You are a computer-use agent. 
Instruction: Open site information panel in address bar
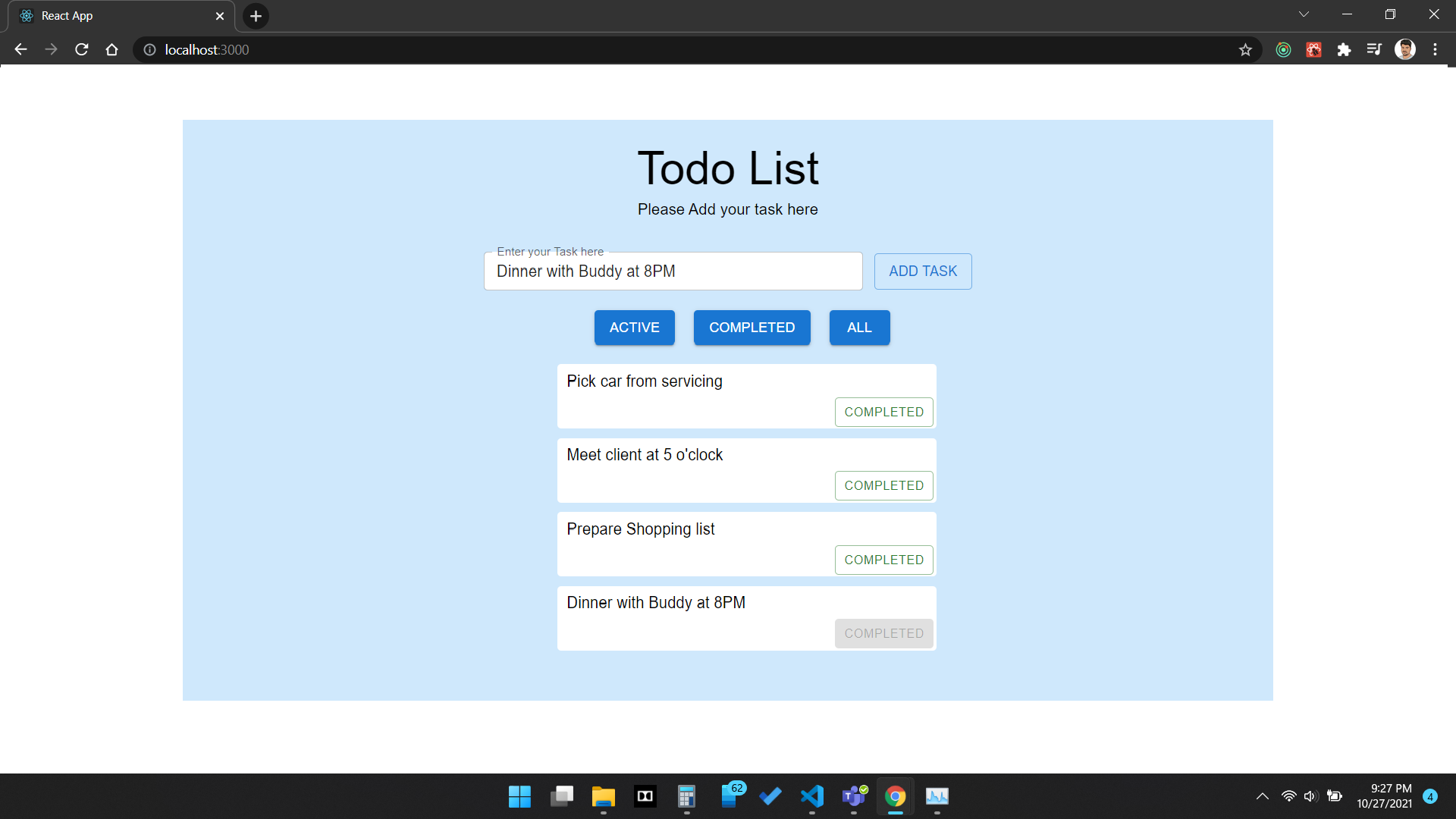pos(149,49)
